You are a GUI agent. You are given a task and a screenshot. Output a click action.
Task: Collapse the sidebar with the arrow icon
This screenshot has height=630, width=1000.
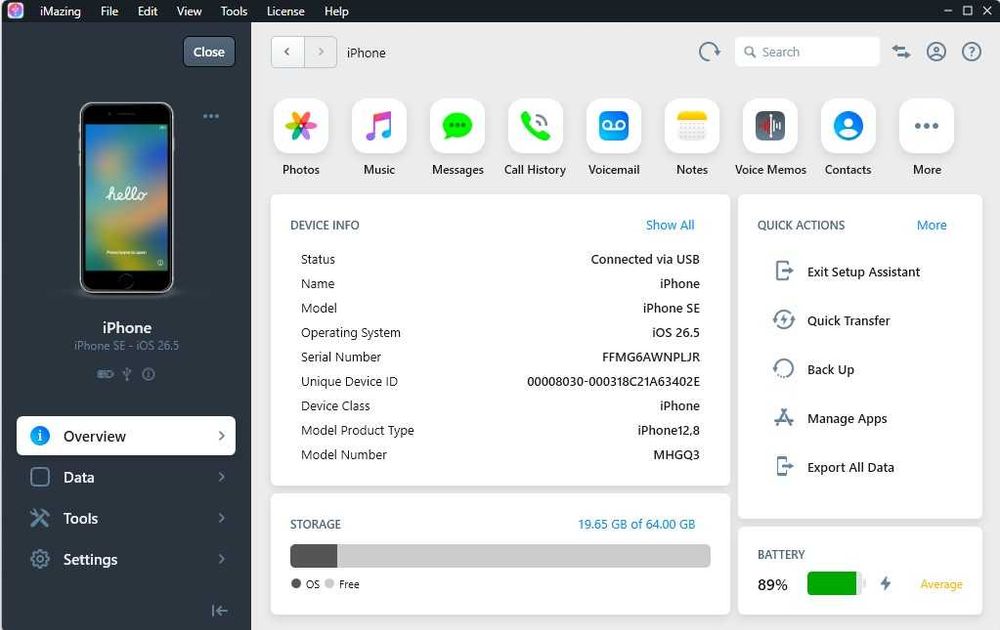[x=219, y=611]
